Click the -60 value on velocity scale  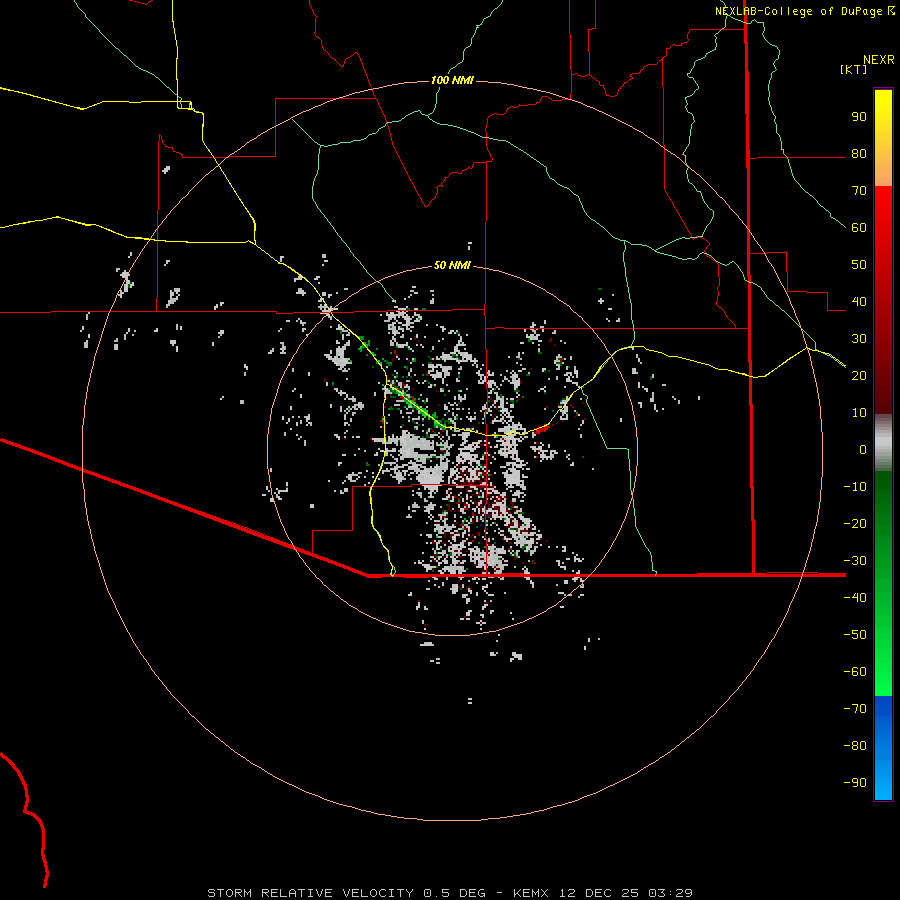tap(855, 672)
